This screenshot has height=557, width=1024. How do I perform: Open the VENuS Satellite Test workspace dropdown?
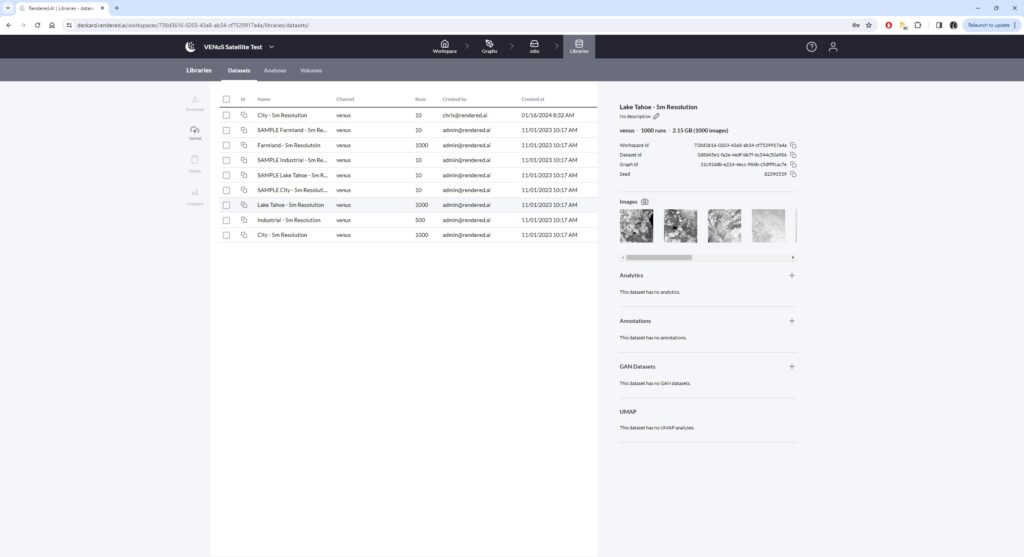click(x=271, y=47)
